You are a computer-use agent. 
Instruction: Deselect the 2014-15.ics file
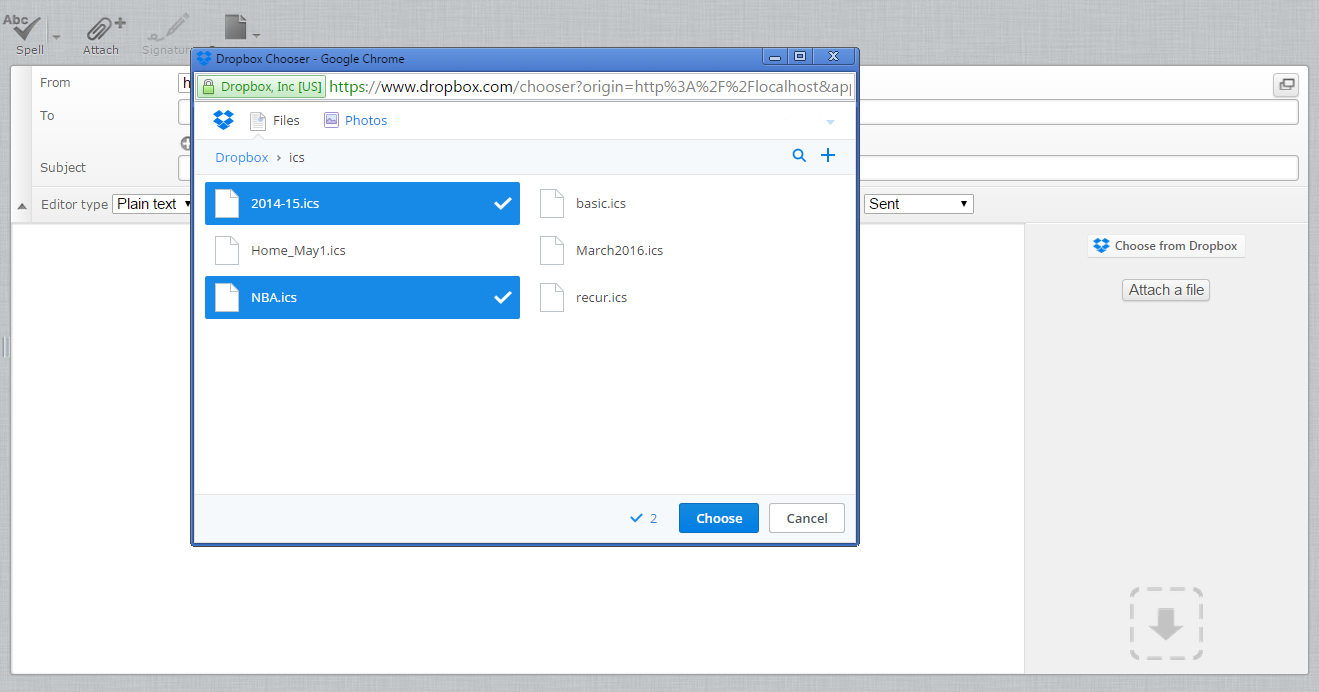click(362, 203)
